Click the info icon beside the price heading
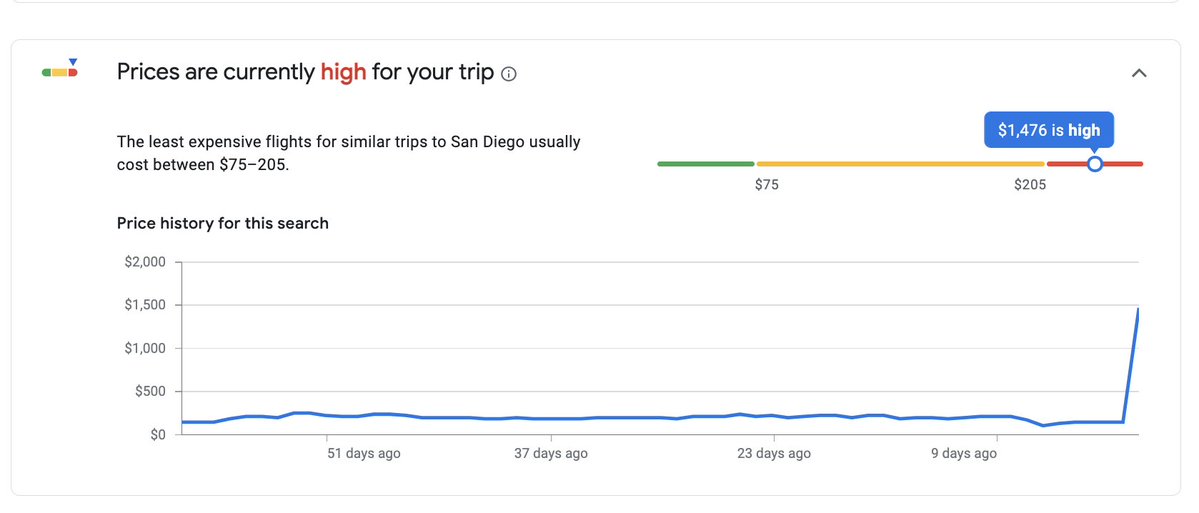Image resolution: width=1199 pixels, height=513 pixels. point(509,74)
